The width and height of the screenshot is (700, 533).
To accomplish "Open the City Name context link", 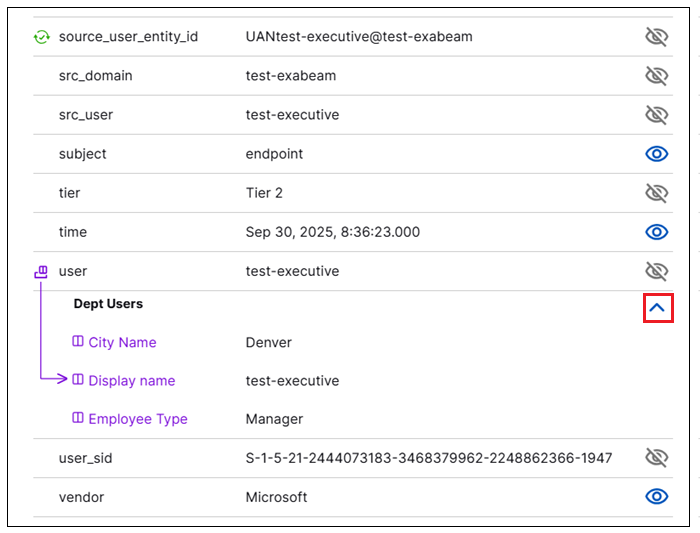I will point(122,342).
